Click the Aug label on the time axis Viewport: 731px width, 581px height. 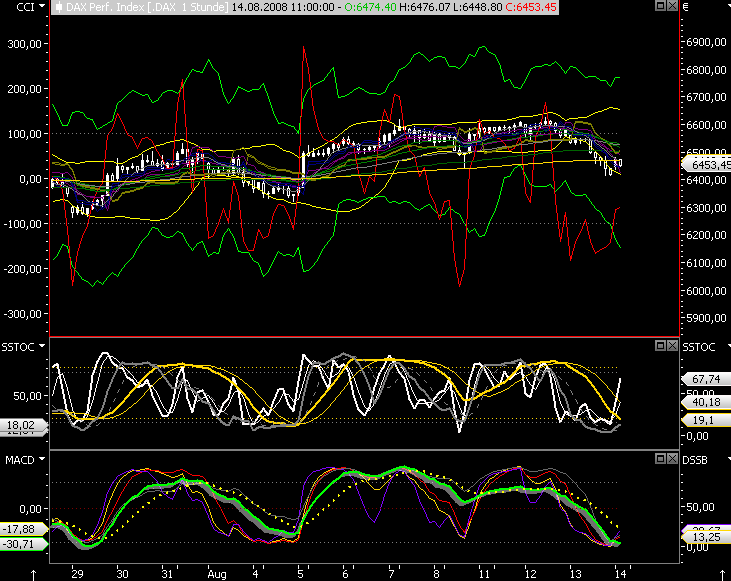point(217,574)
